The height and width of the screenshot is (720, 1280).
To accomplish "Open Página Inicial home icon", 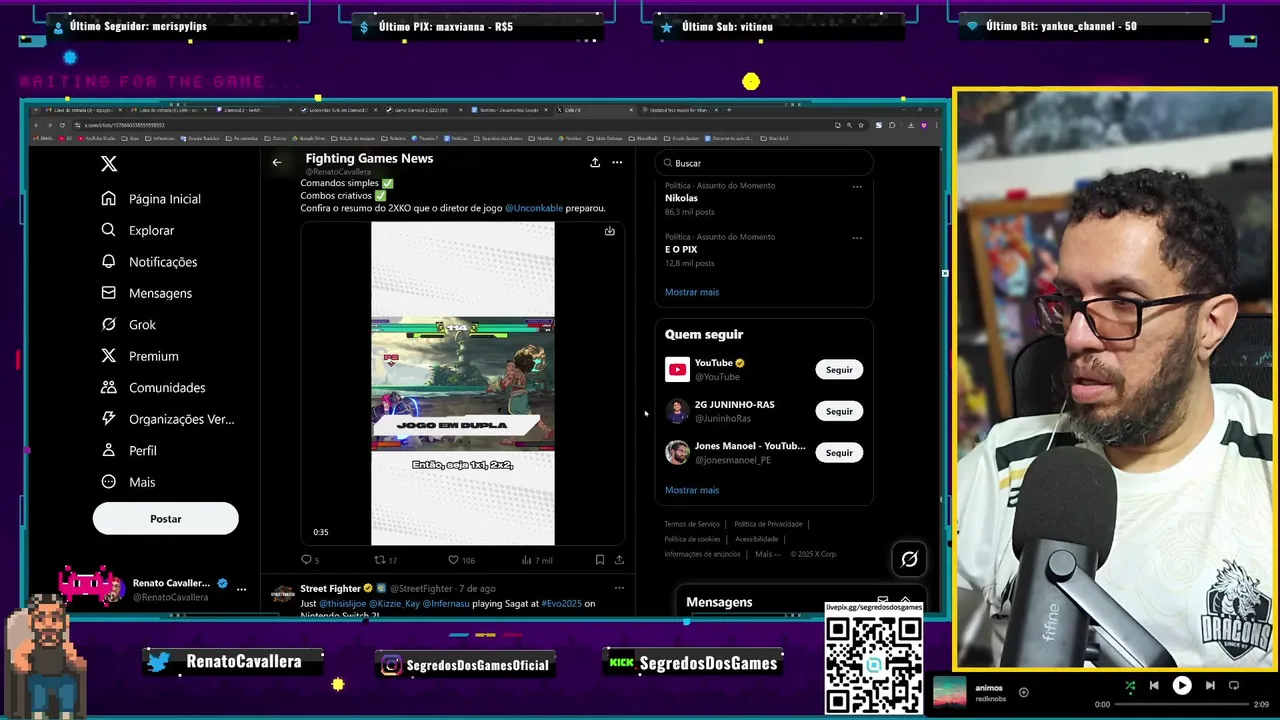I will (109, 199).
